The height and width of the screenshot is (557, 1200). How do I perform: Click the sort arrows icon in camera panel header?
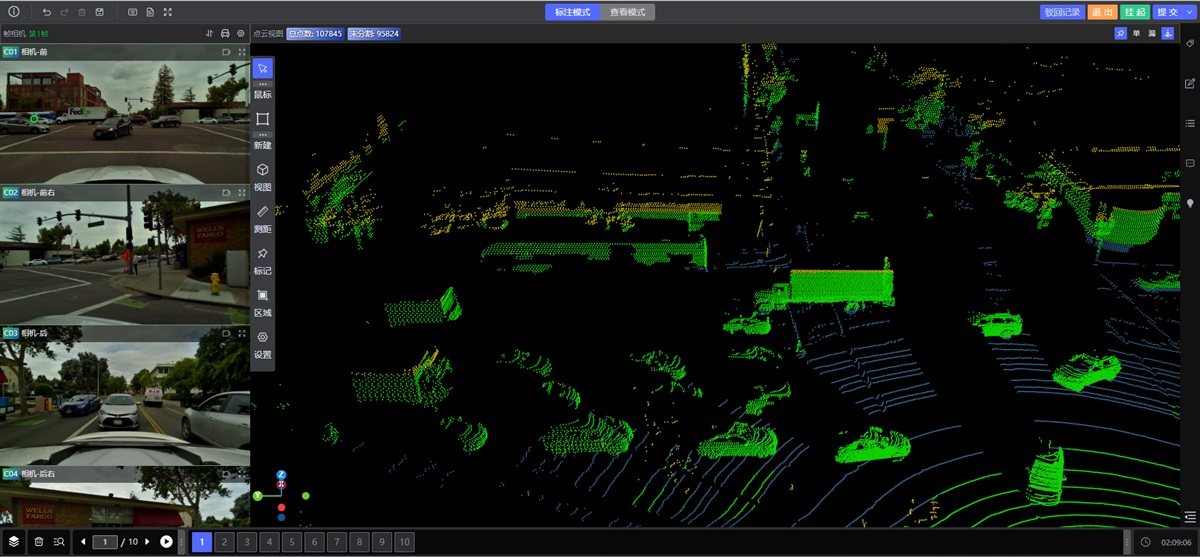(209, 33)
